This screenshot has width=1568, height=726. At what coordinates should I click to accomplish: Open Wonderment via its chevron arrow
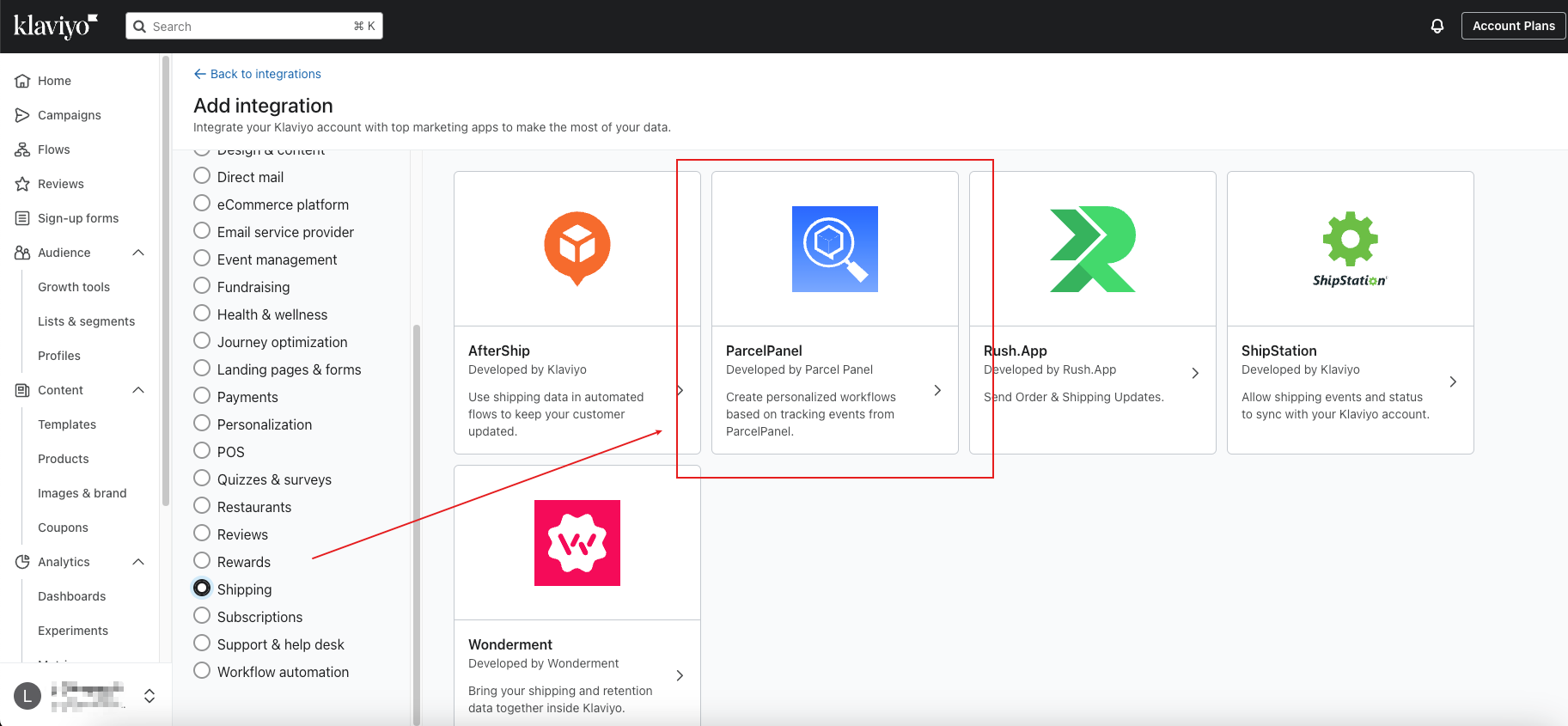[x=680, y=675]
